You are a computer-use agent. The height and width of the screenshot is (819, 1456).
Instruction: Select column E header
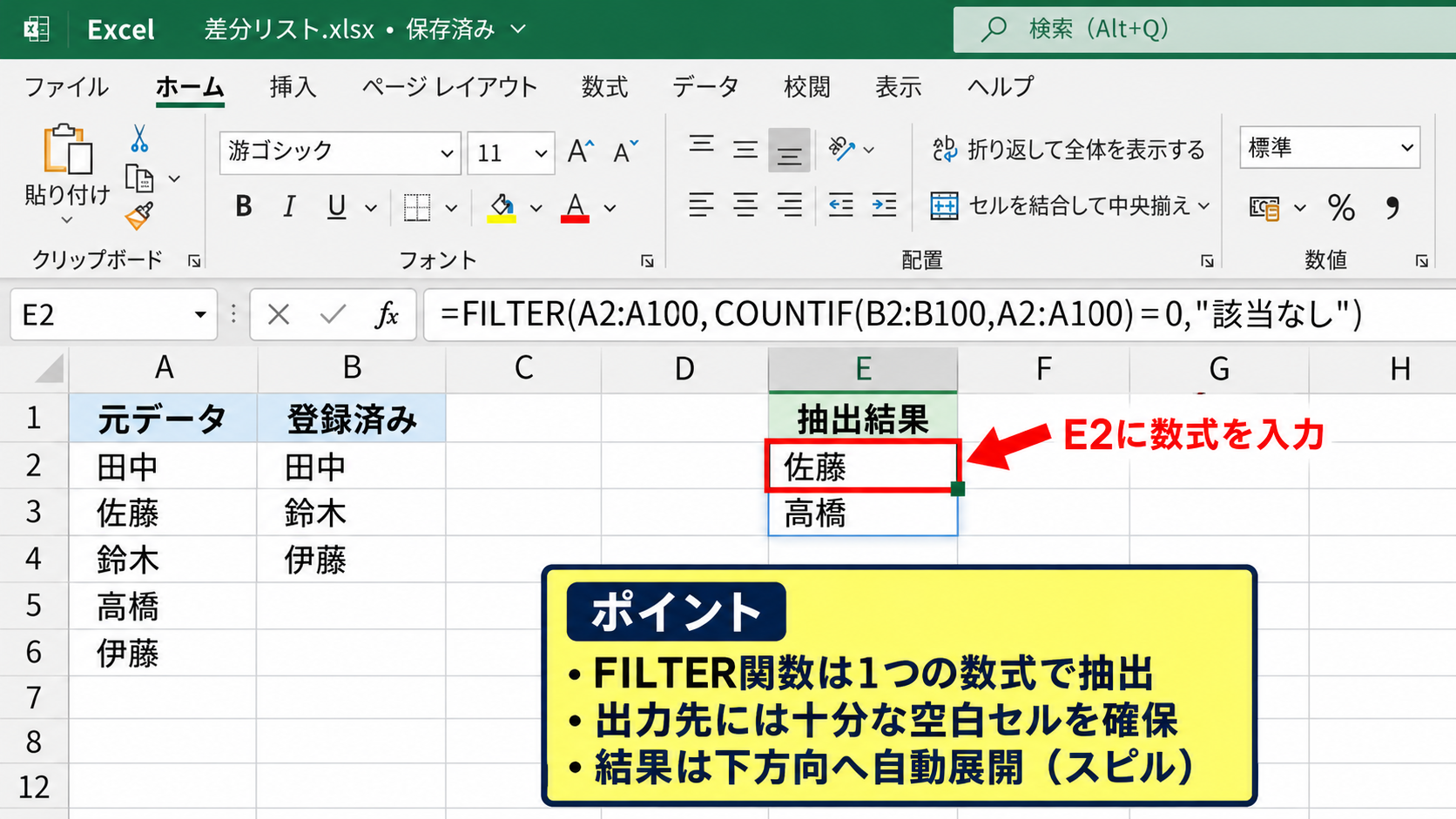point(863,369)
